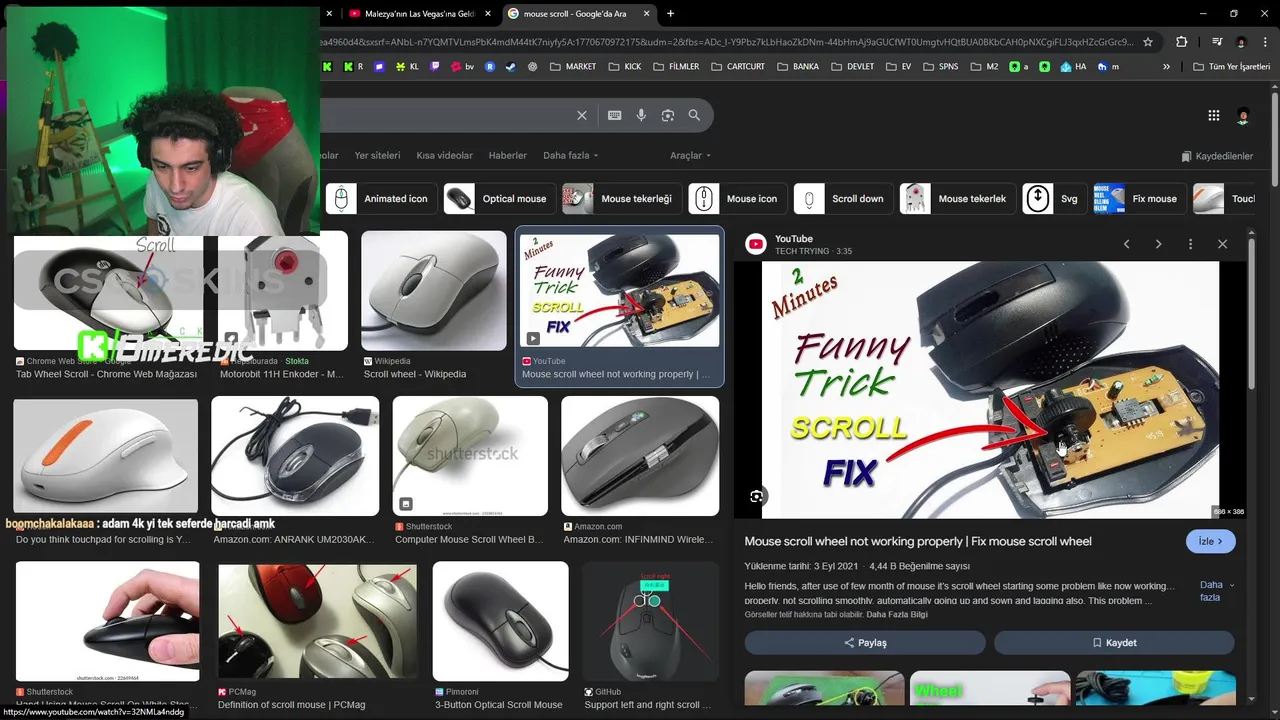The image size is (1280, 720).
Task: Select the 'Animated icon' suggestion chip
Action: coord(381,199)
